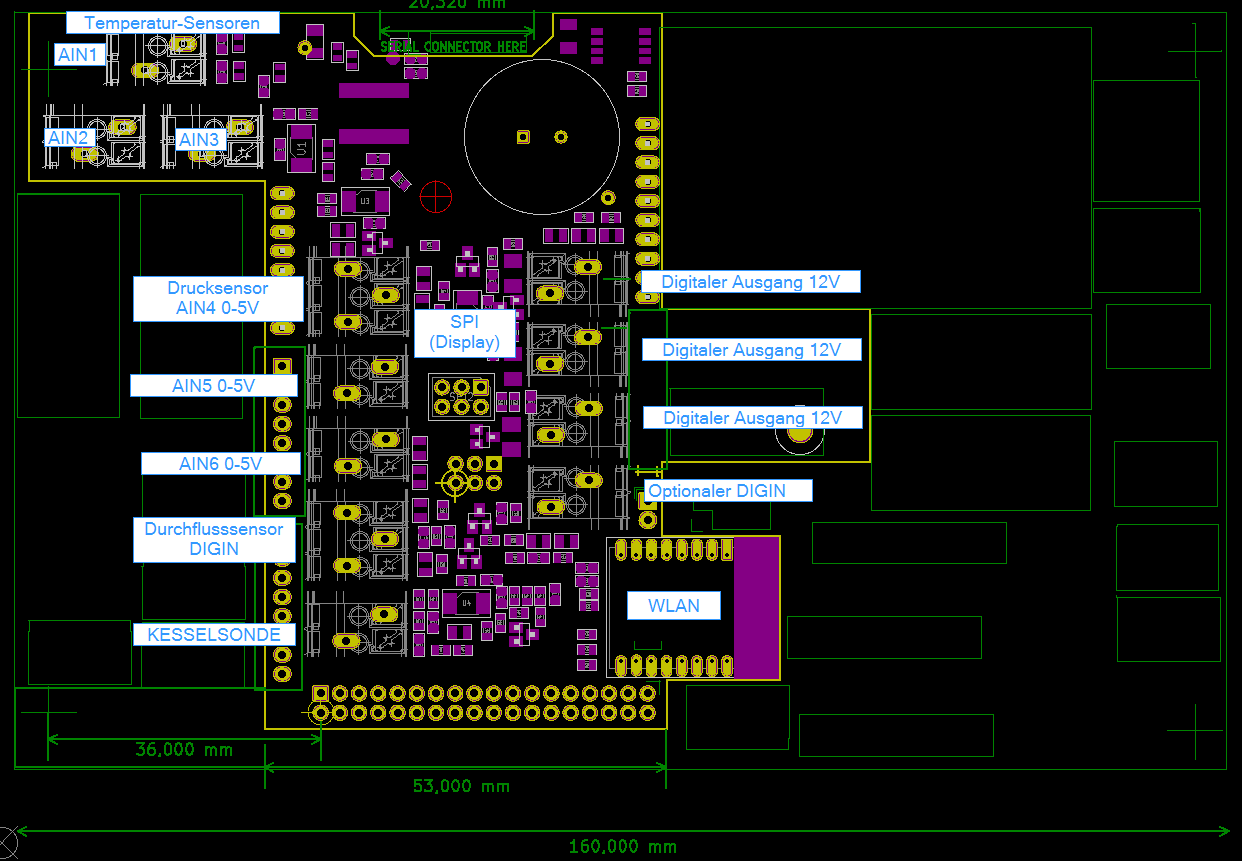1242x861 pixels.
Task: Select the KESSELSONDE label
Action: click(x=214, y=634)
